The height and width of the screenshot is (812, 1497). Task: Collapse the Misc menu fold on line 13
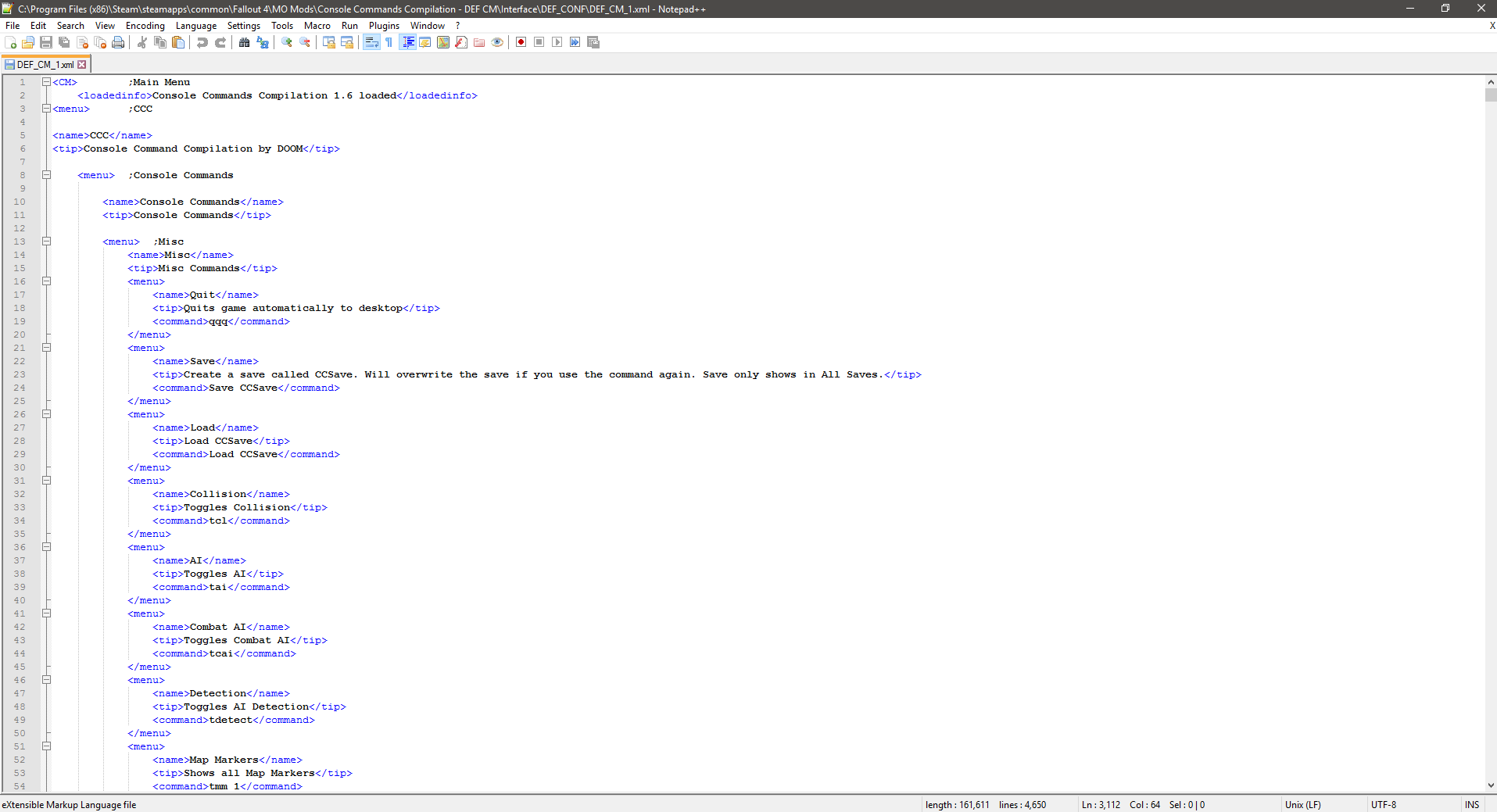coord(46,241)
